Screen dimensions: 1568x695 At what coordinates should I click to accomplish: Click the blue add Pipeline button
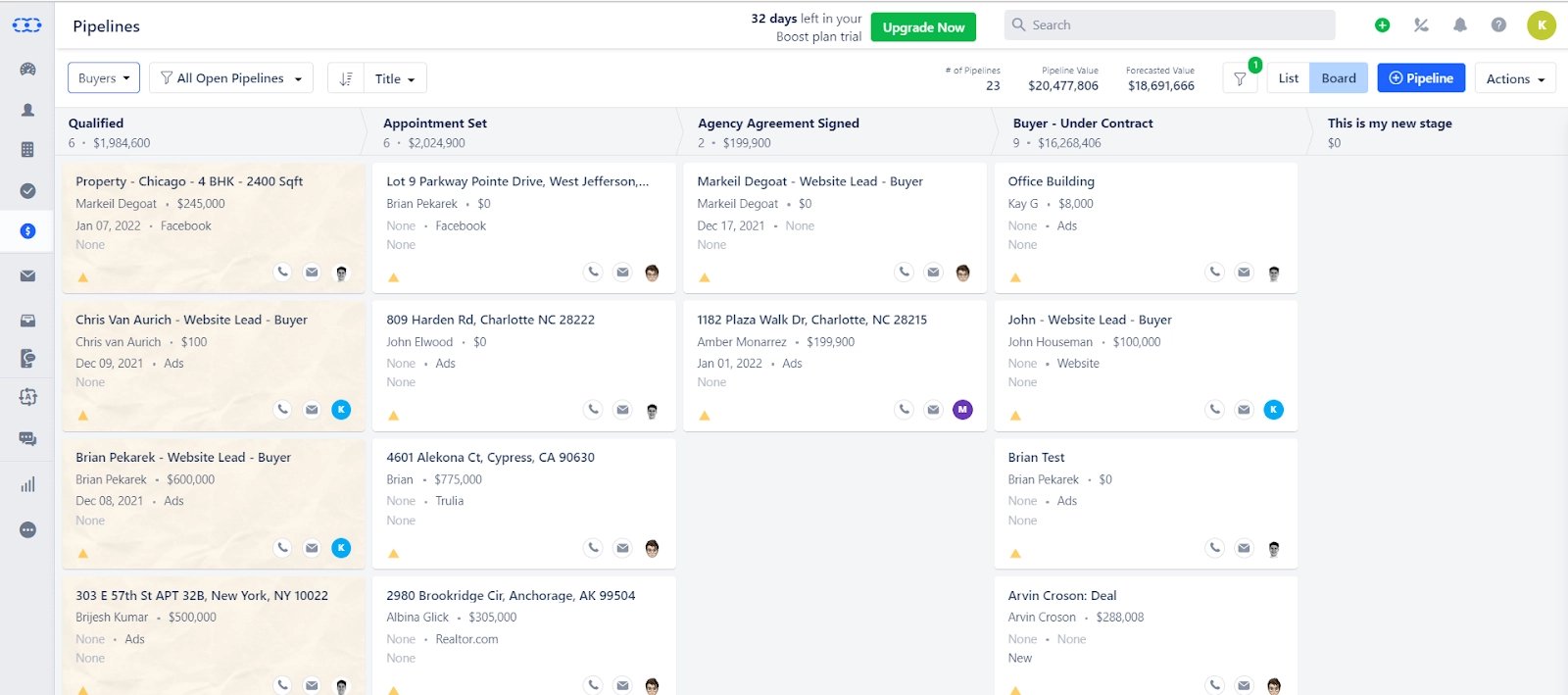[x=1420, y=78]
